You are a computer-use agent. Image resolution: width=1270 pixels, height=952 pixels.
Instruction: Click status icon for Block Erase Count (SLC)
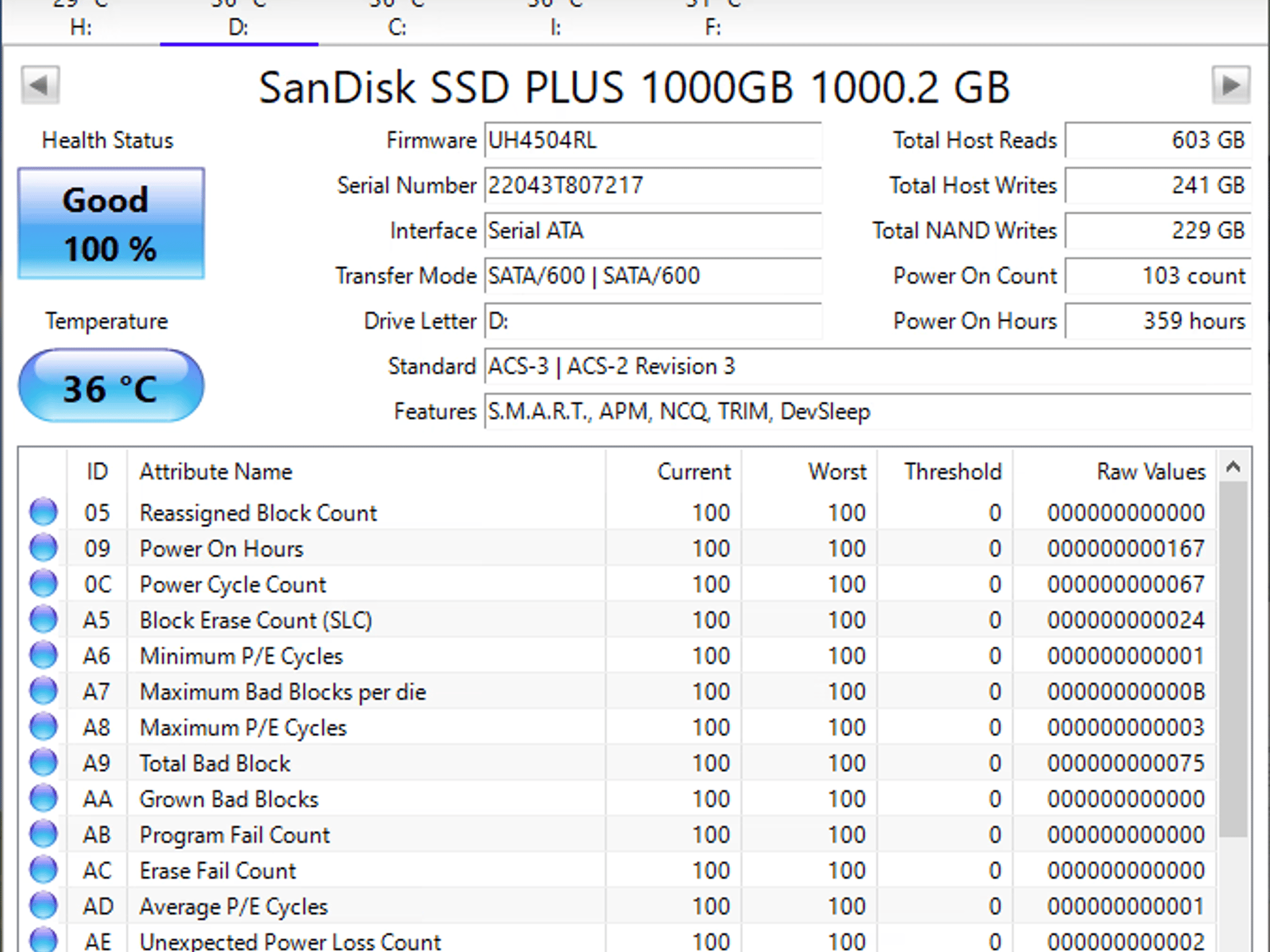pyautogui.click(x=43, y=619)
